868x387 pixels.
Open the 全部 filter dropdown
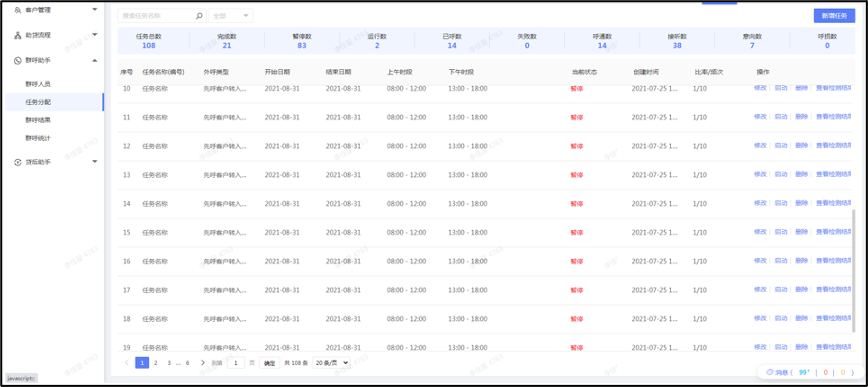click(230, 16)
